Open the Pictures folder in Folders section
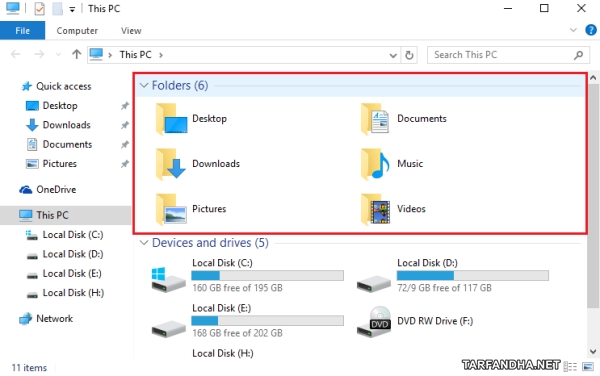The width and height of the screenshot is (600, 376). coord(171,209)
